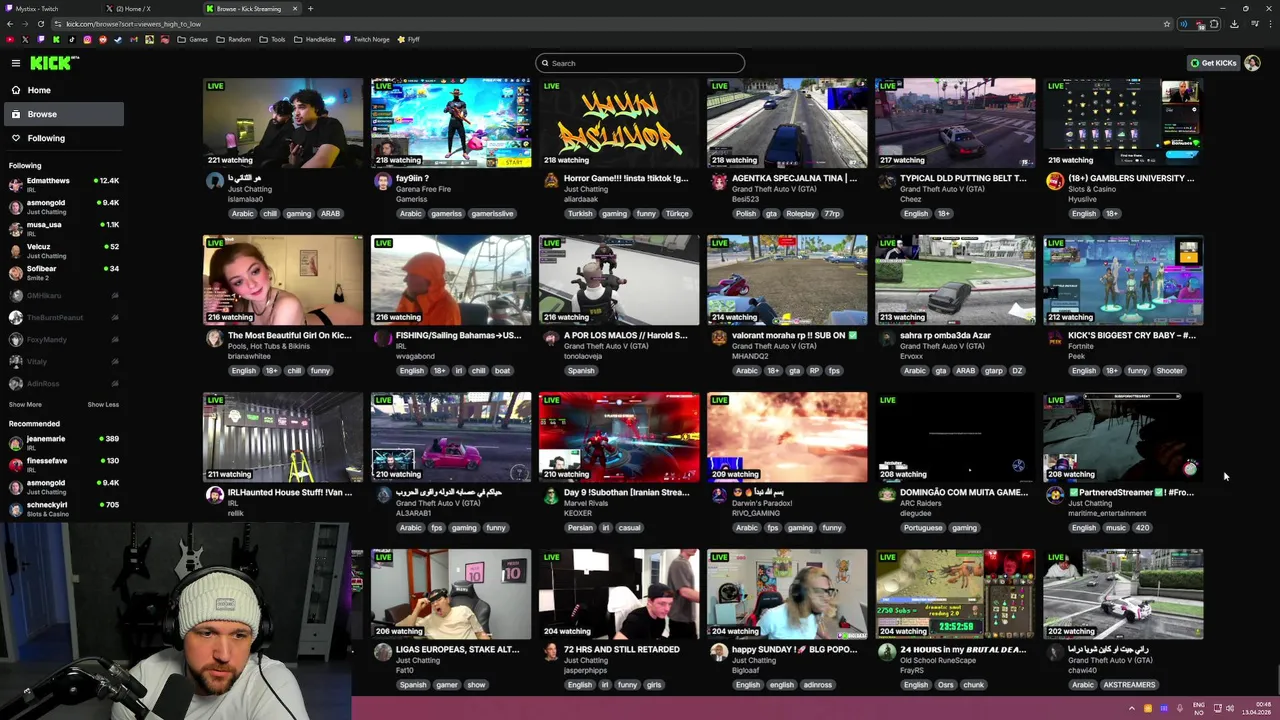Click the Shooter tag under Fortnite stream

point(1169,371)
